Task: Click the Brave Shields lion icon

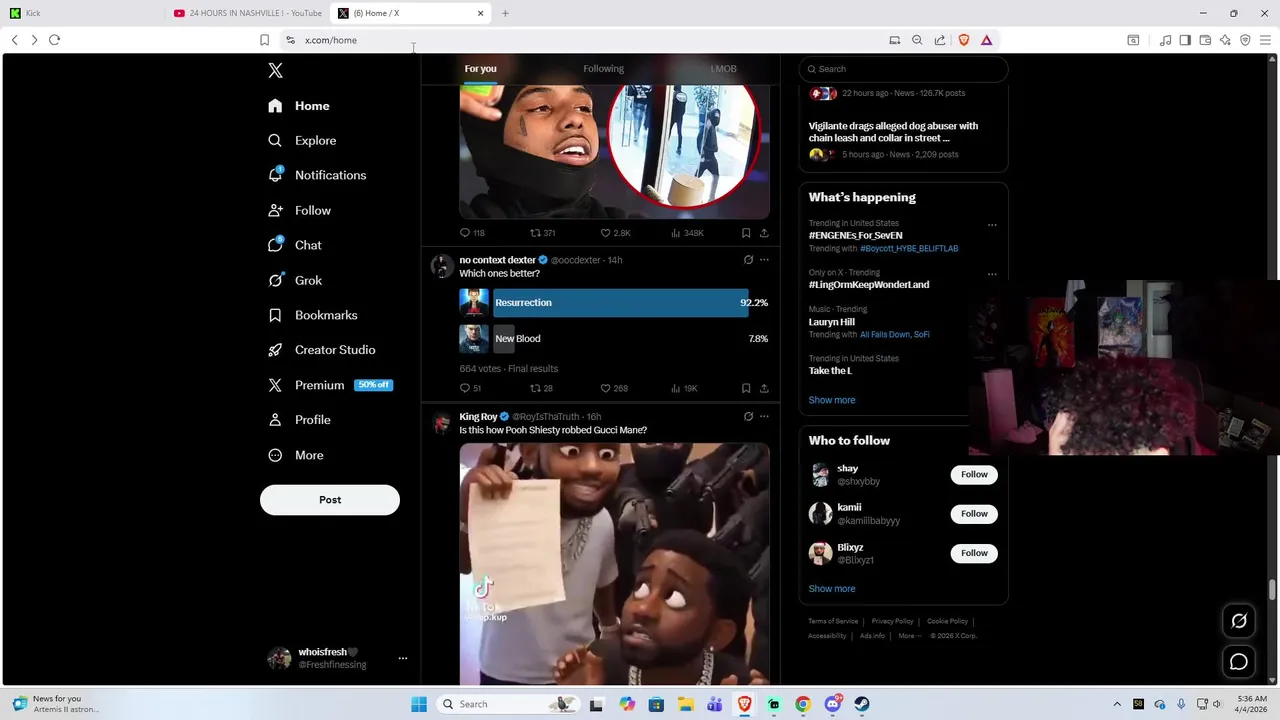Action: point(964,40)
